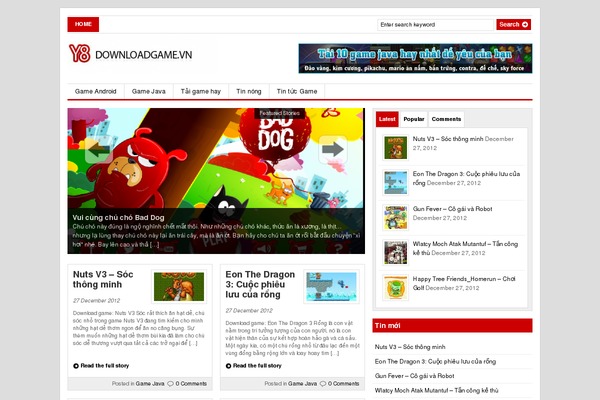The image size is (600, 400).
Task: Open Tải game hay menu item
Action: 201,91
